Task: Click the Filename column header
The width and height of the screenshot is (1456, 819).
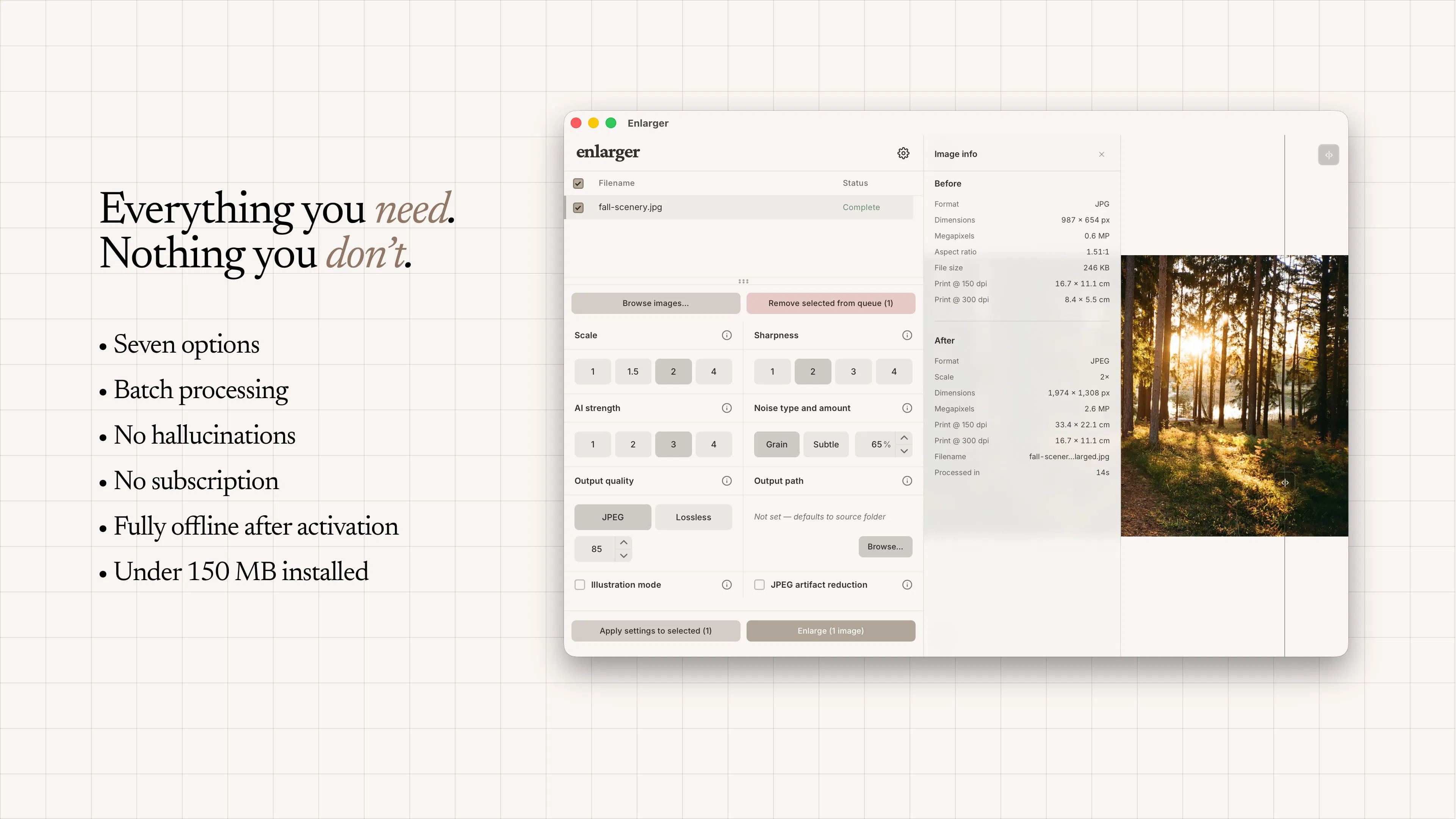Action: pos(616,183)
